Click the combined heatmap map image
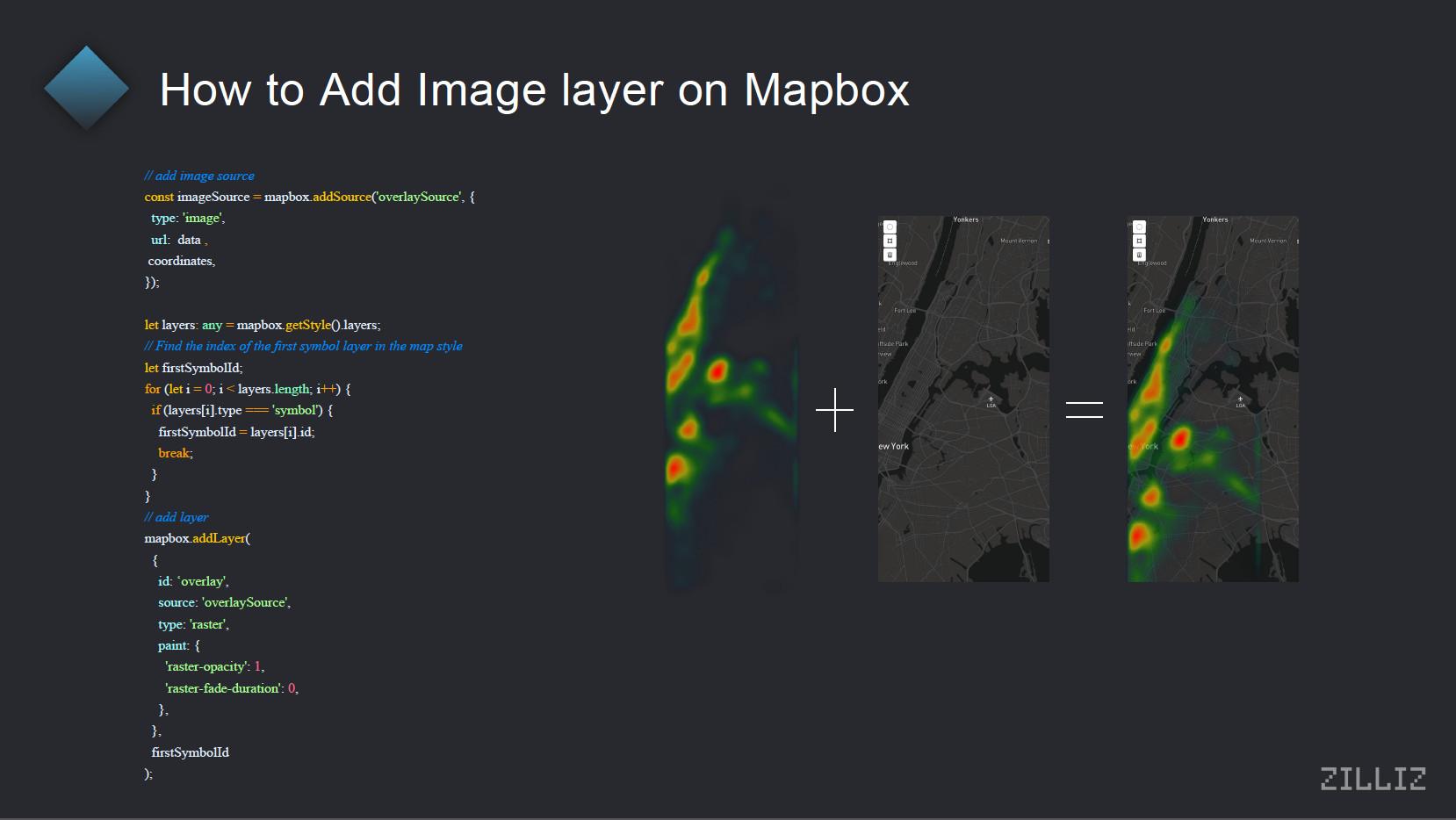This screenshot has width=1456, height=820. coord(1213,399)
